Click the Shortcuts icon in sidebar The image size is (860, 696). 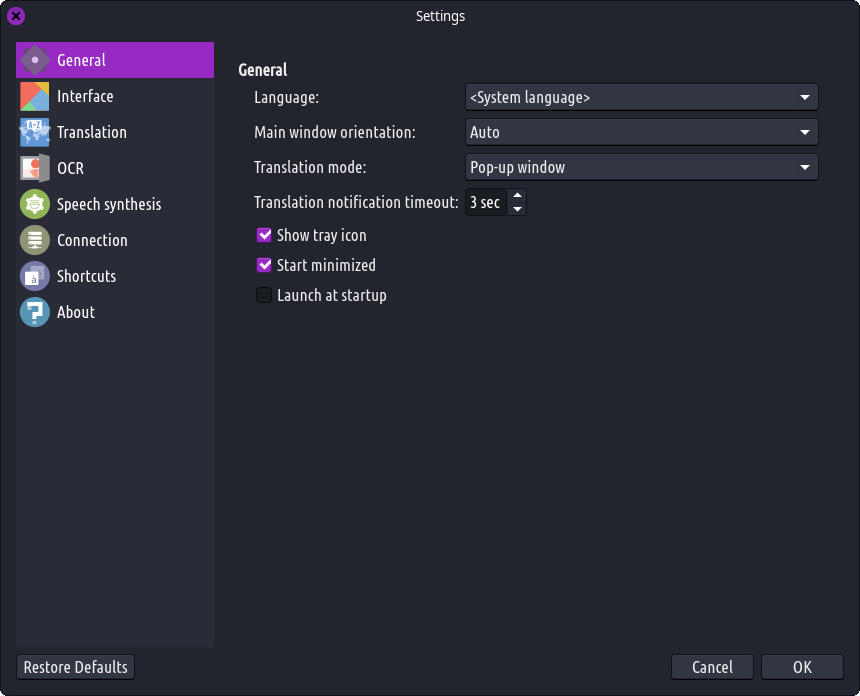click(35, 276)
